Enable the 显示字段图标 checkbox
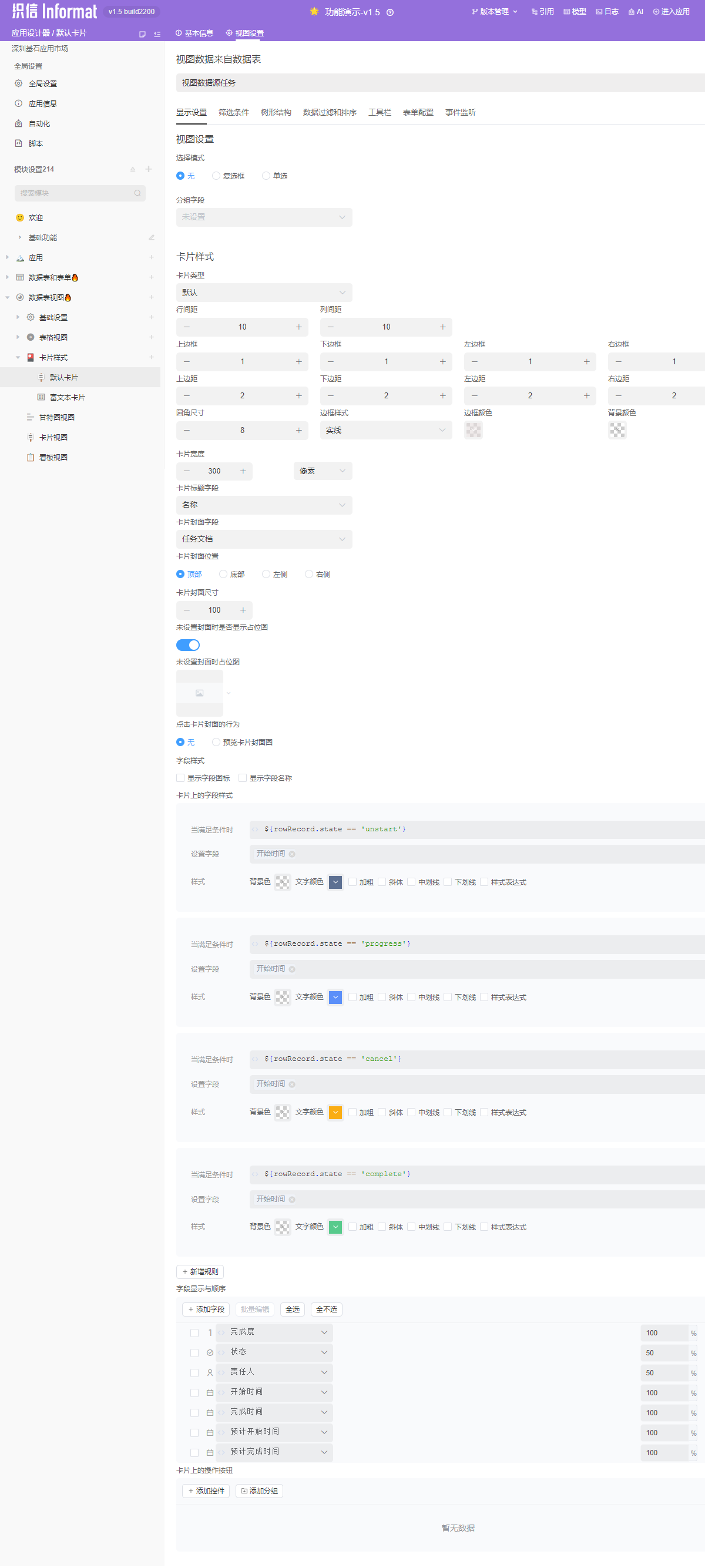This screenshot has height=1568, width=705. [180, 778]
